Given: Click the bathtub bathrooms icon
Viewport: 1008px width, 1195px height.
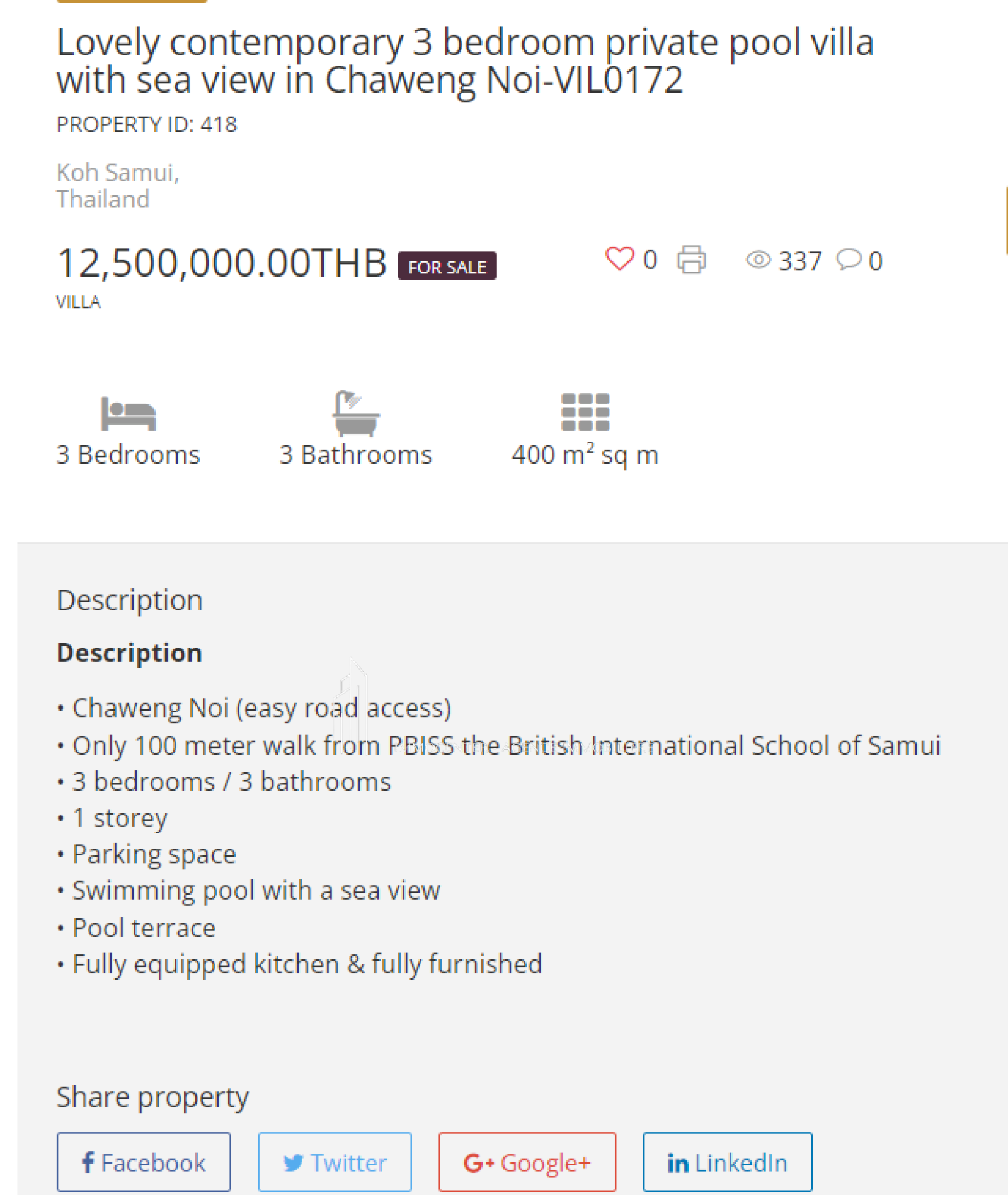Looking at the screenshot, I should [356, 413].
